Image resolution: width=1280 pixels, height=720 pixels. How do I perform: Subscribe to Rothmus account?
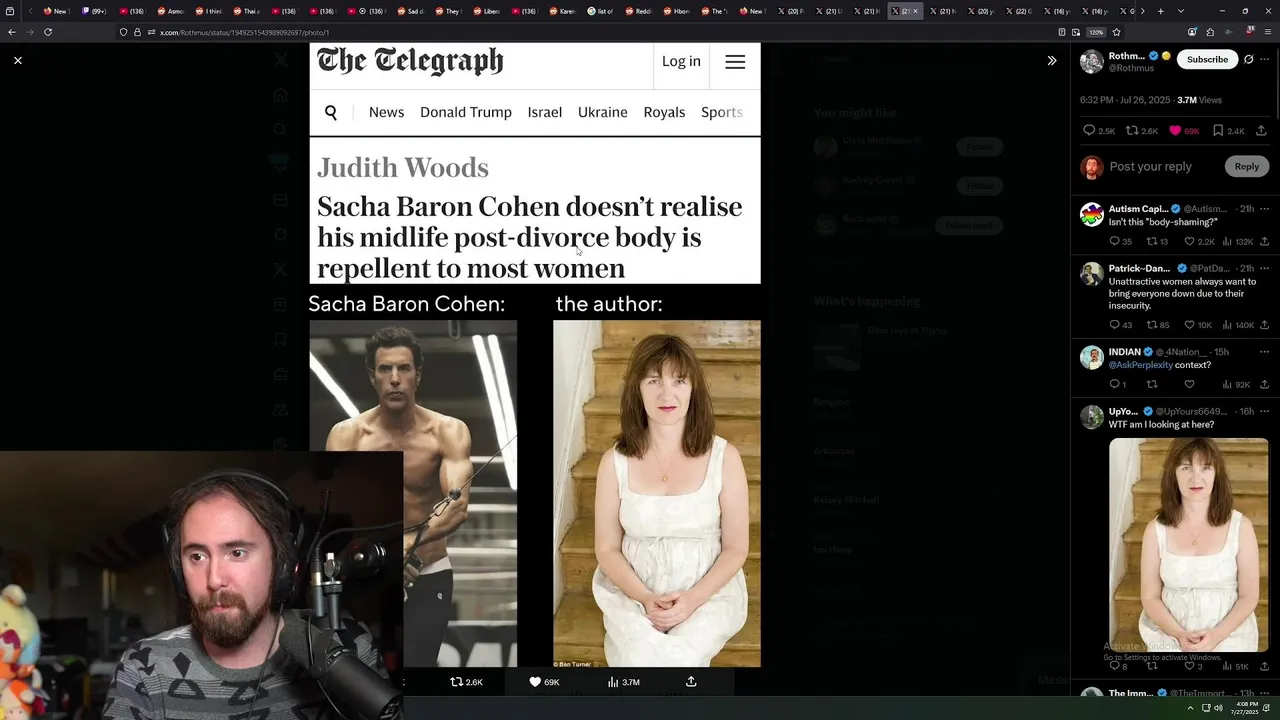1207,59
